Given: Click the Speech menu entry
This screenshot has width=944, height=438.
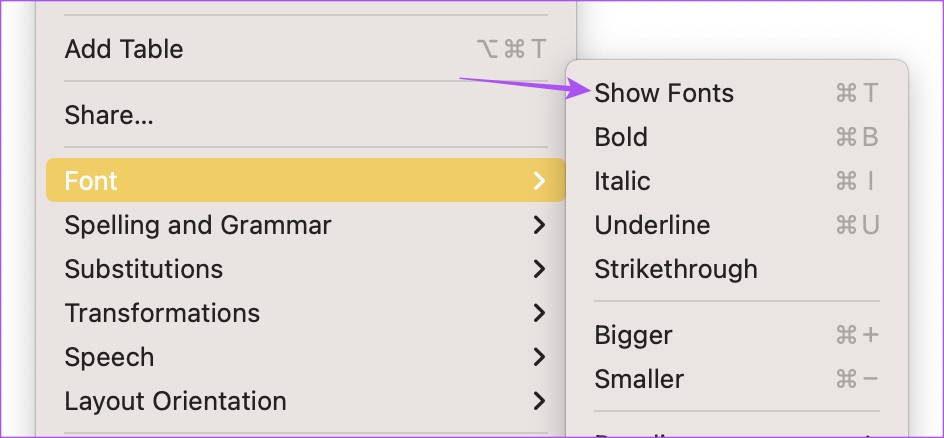Looking at the screenshot, I should tap(109, 357).
